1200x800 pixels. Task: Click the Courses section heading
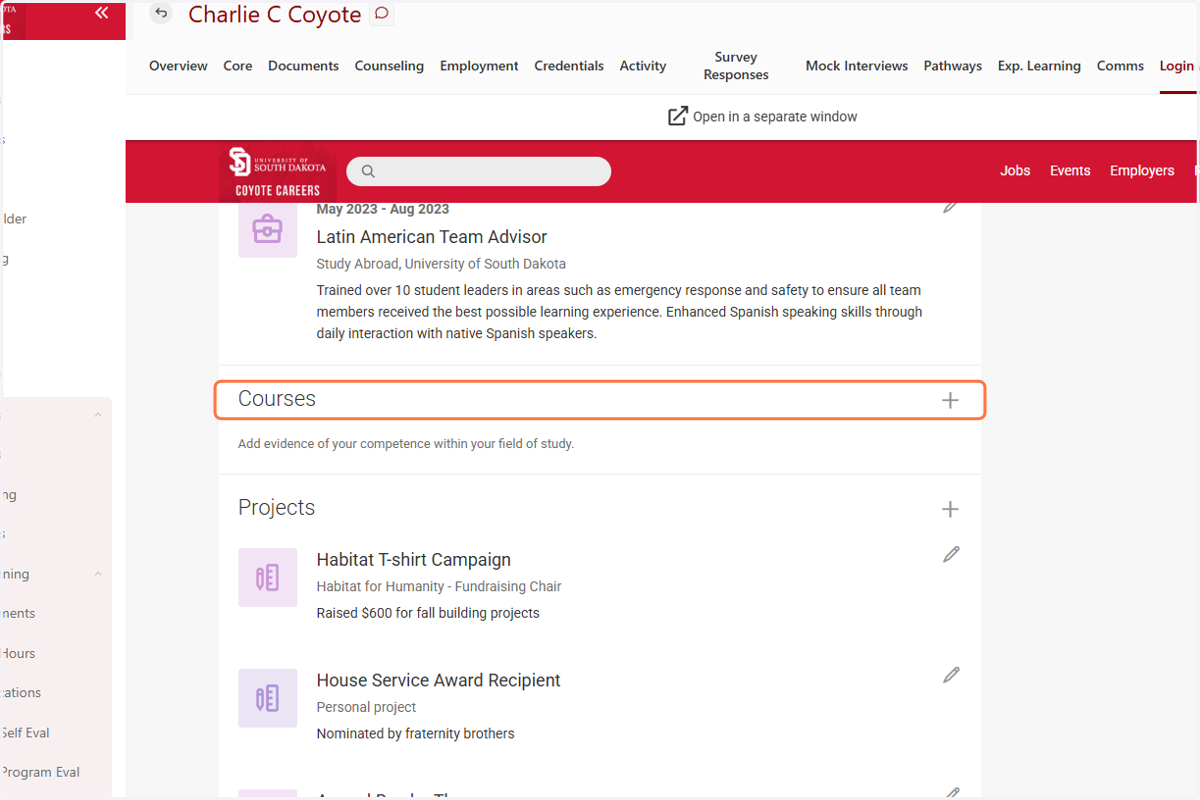coord(277,399)
